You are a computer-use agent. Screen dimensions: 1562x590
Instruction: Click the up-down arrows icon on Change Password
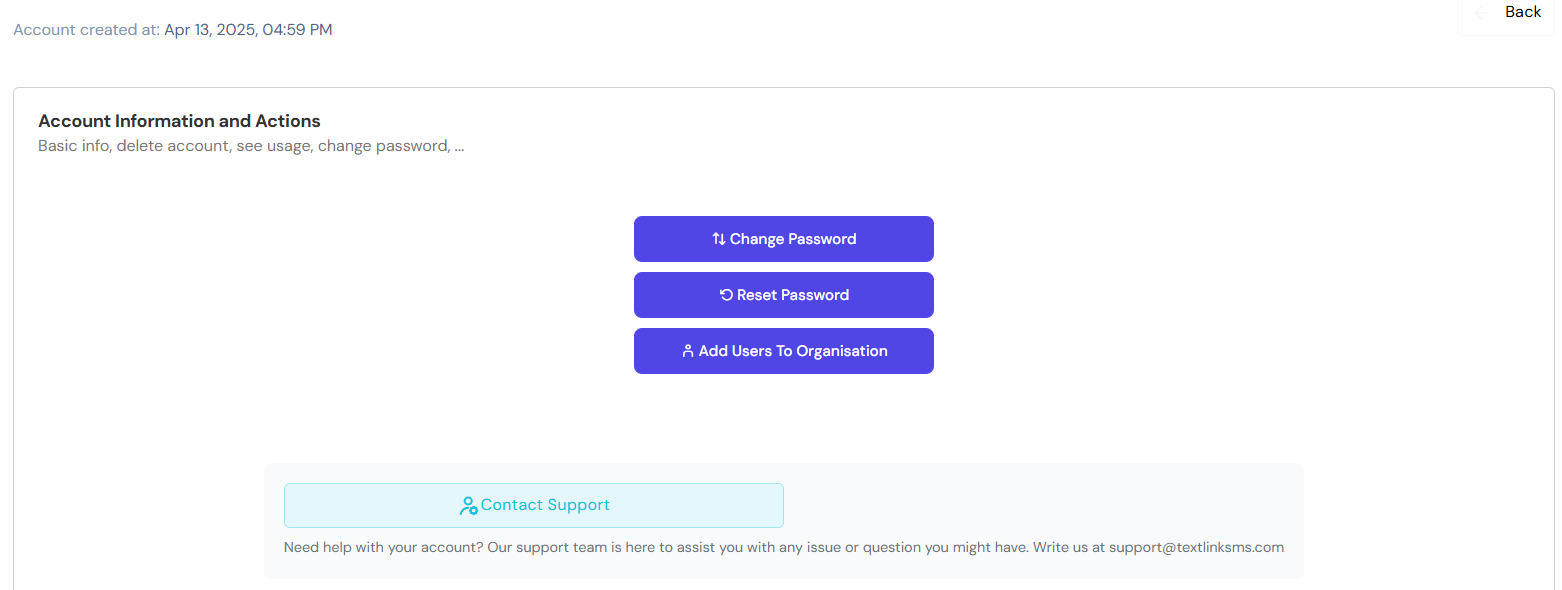(x=719, y=239)
